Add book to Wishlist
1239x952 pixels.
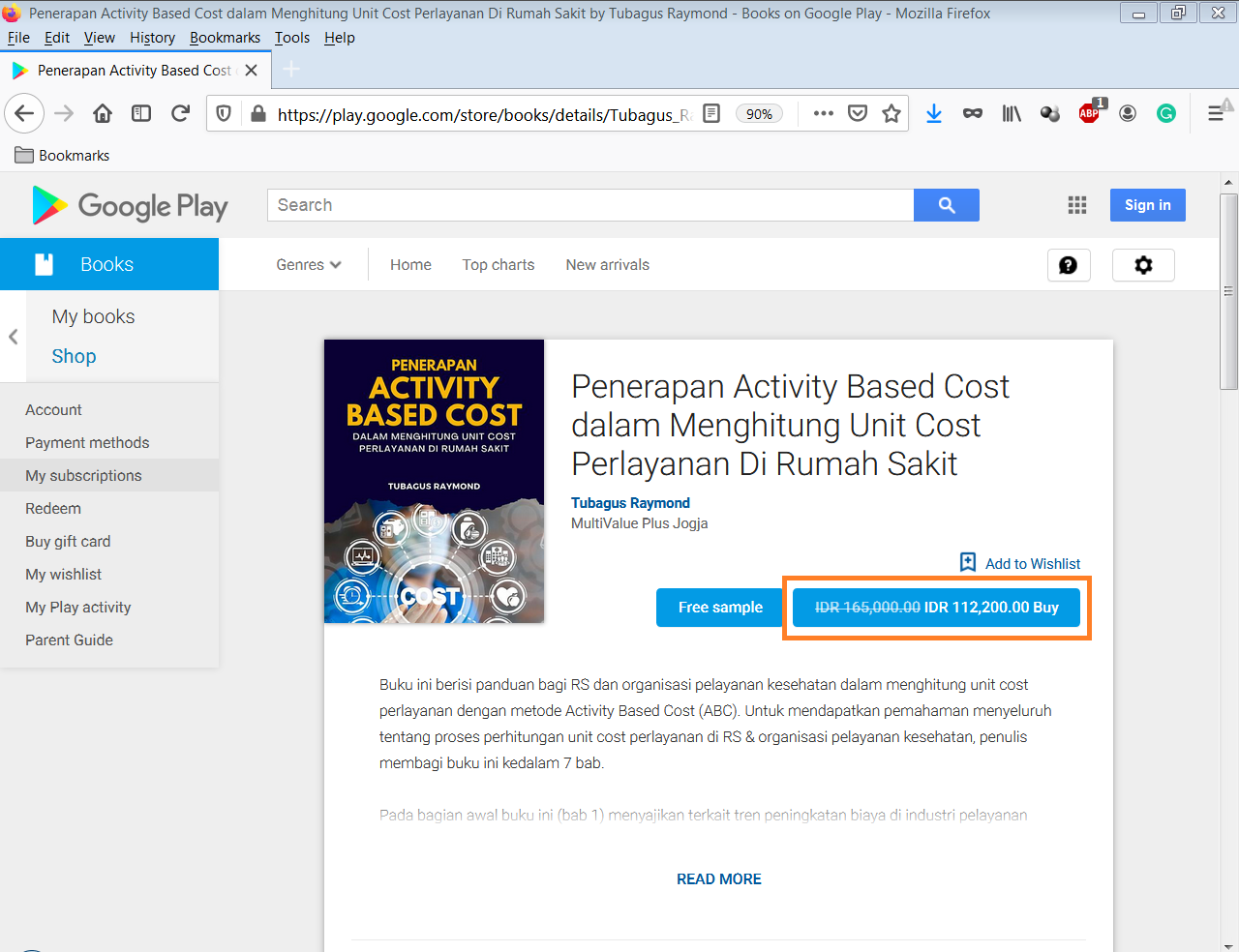coord(1020,563)
